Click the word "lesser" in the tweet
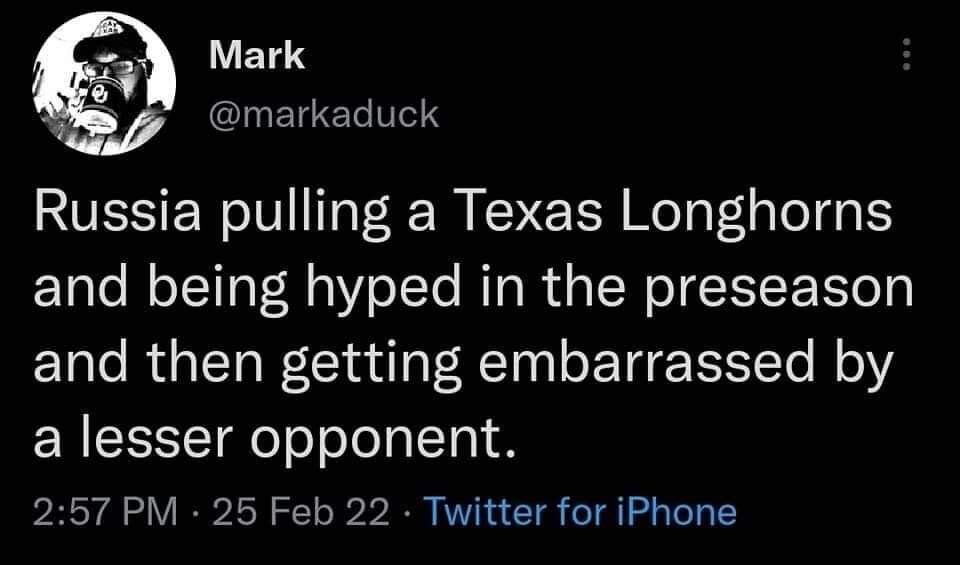 click(x=149, y=437)
